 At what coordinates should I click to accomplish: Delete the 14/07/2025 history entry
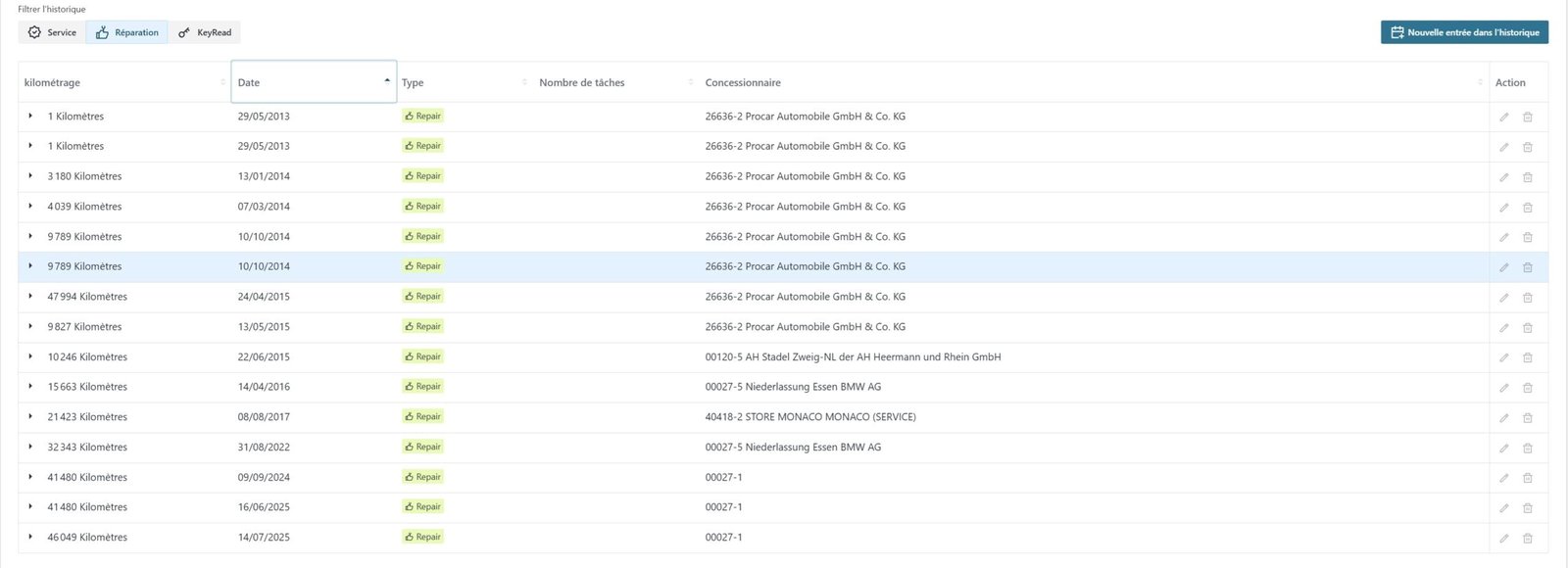pyautogui.click(x=1527, y=539)
